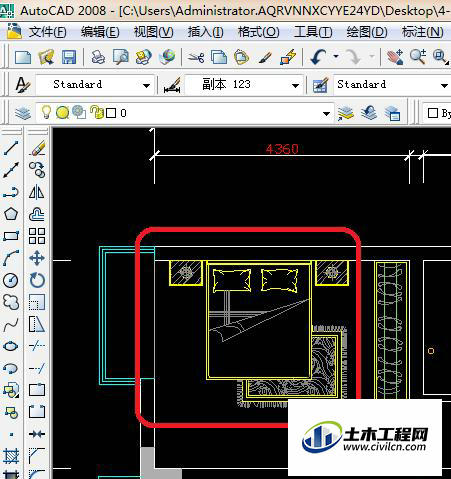Open the undo history dropdown arrow
Viewport: 451px width, 479px height.
pyautogui.click(x=336, y=56)
